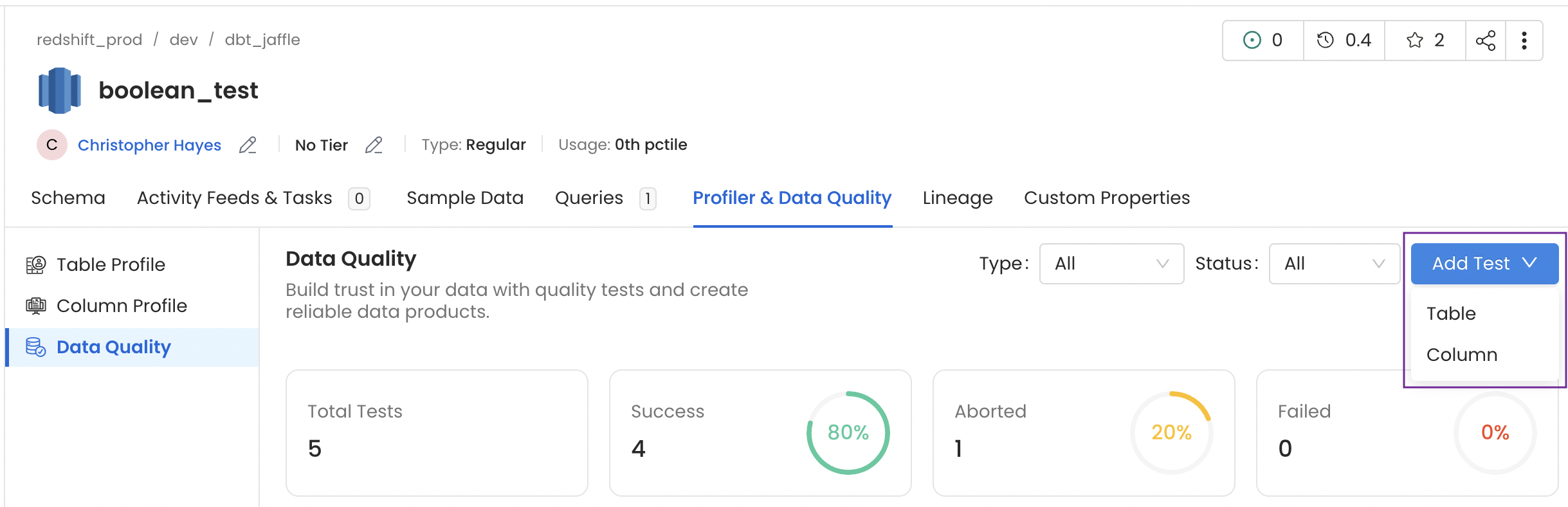Click the Column Profile sidebar icon
This screenshot has width=1568, height=507.
[x=36, y=306]
